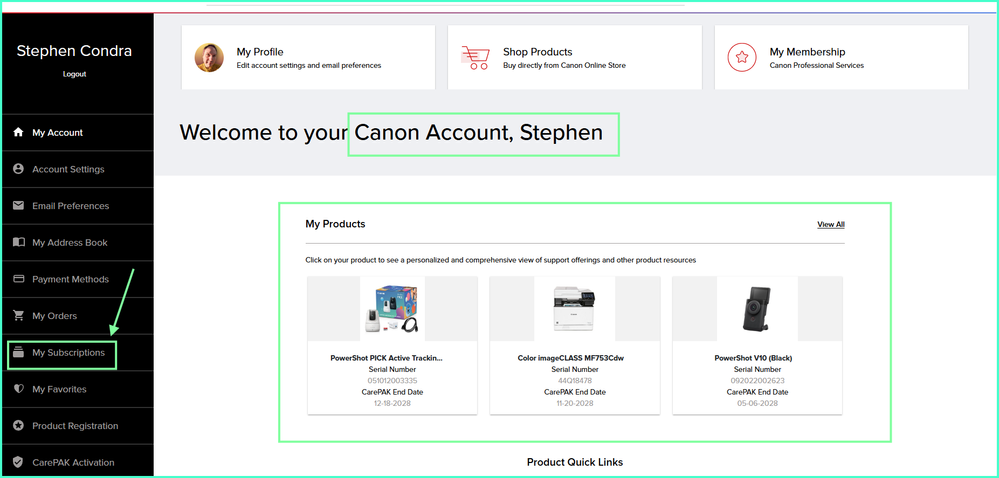Click Canon Professional Services text

pos(817,65)
